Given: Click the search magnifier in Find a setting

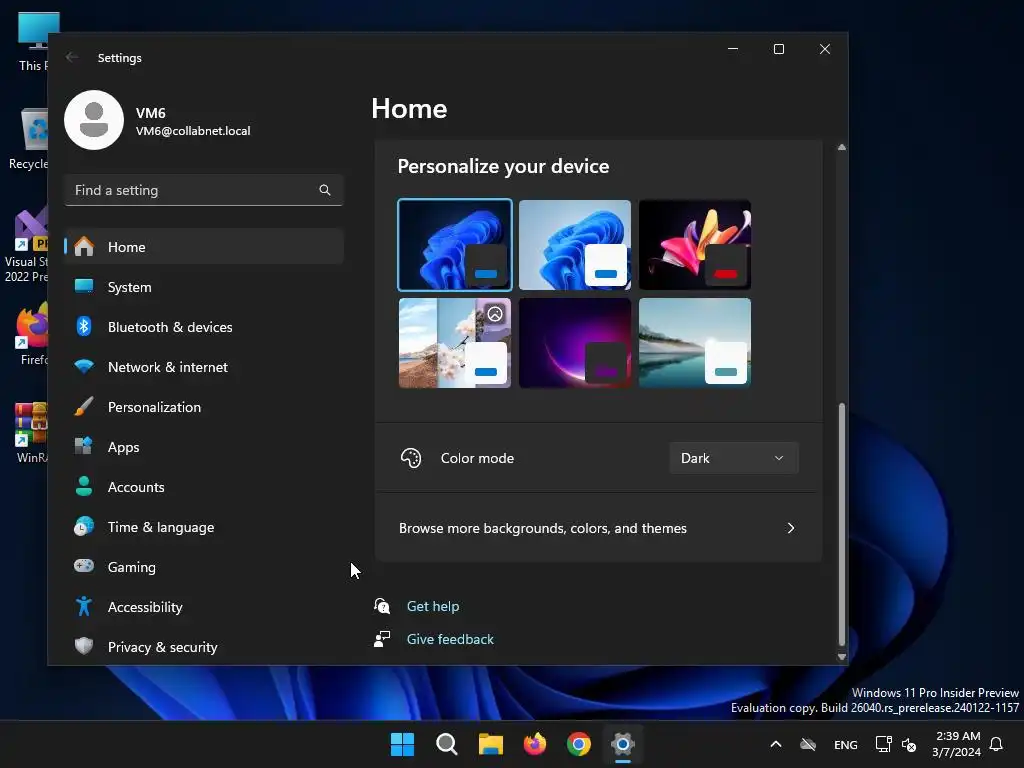Looking at the screenshot, I should (x=325, y=190).
